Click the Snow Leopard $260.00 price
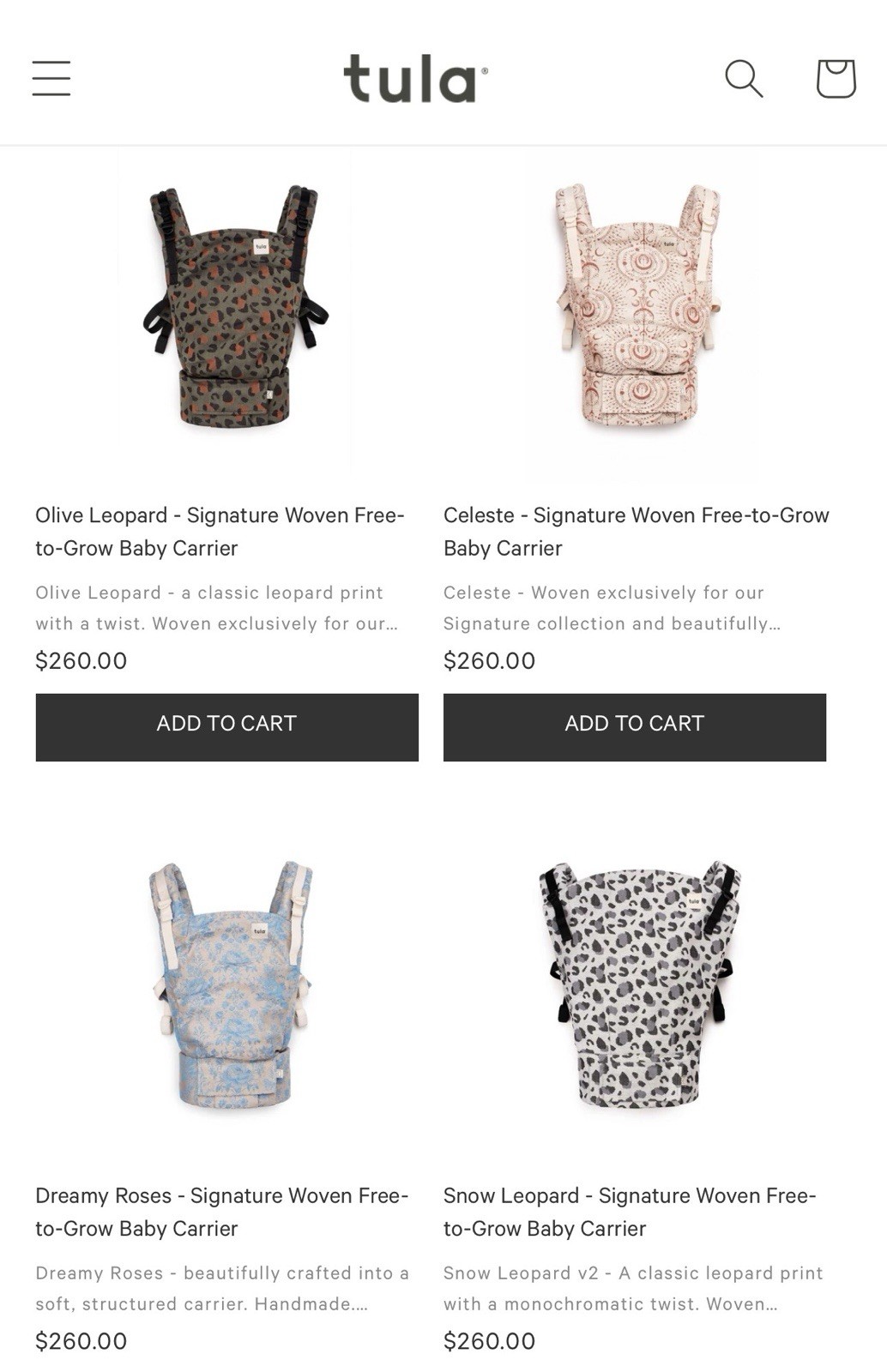 pyautogui.click(x=490, y=1341)
